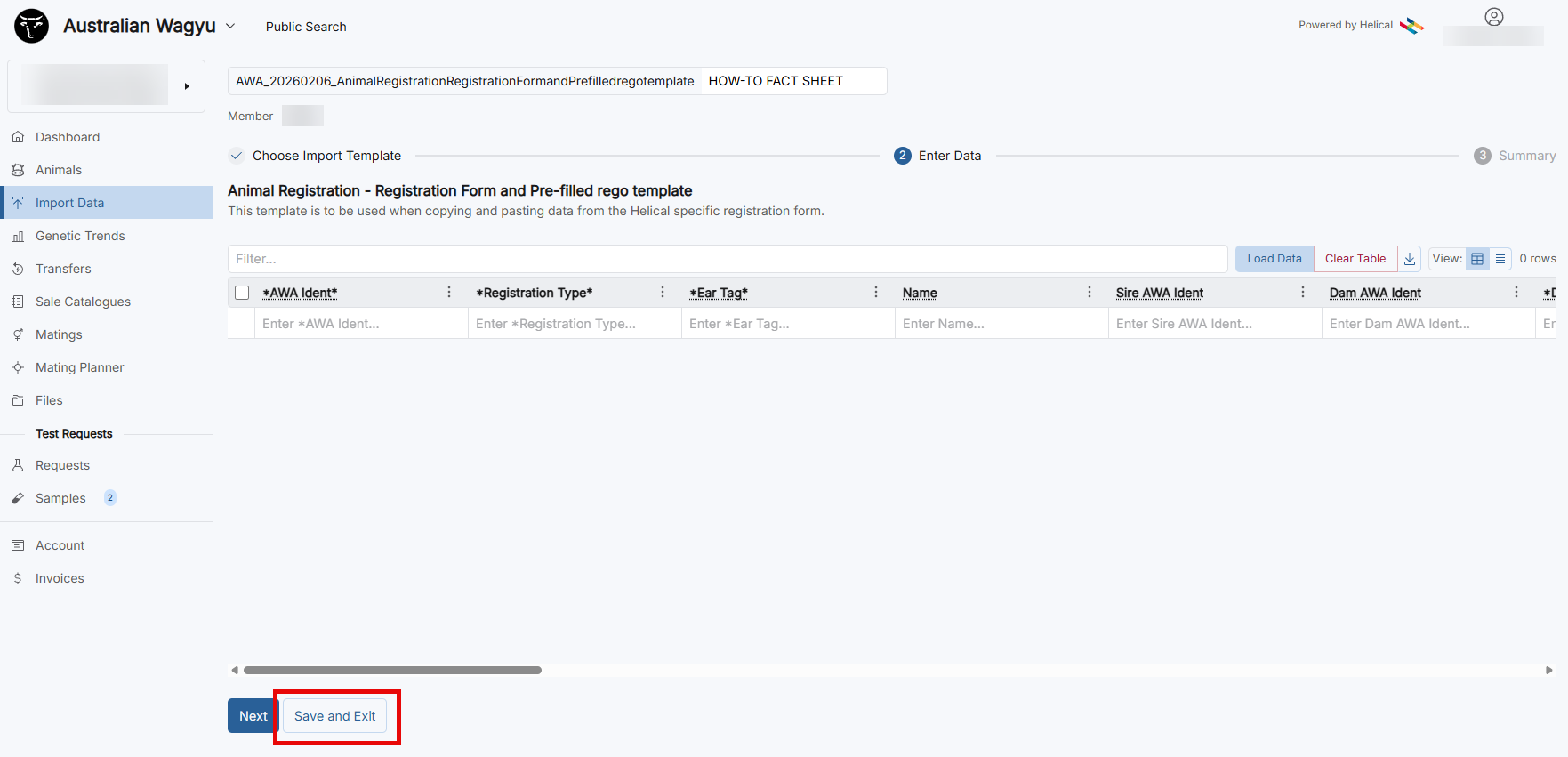Expand the Australian Wagyu organization dropdown
This screenshot has height=757, width=1568.
[x=230, y=27]
